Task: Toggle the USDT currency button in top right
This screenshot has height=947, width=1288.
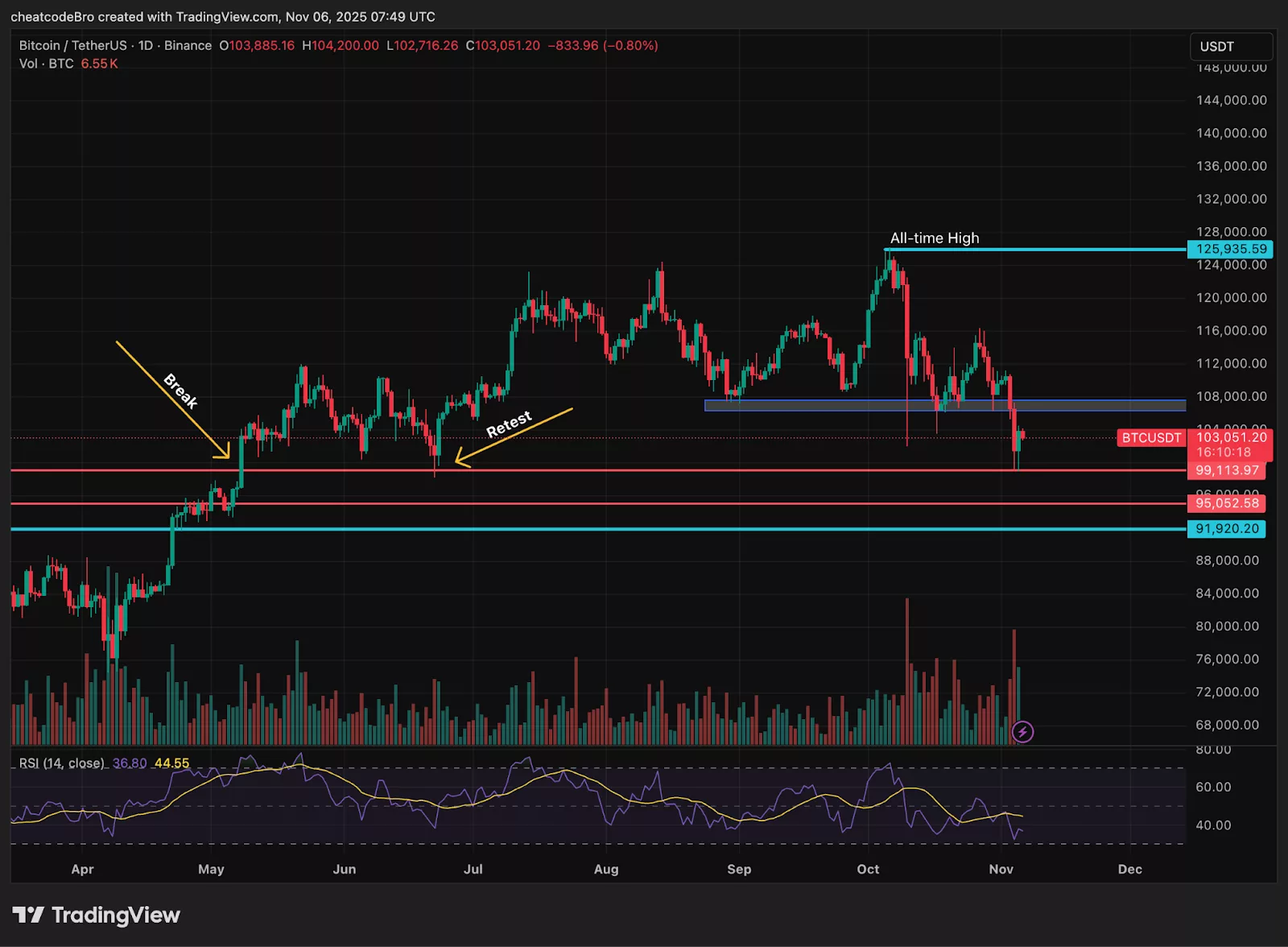Action: [x=1230, y=47]
